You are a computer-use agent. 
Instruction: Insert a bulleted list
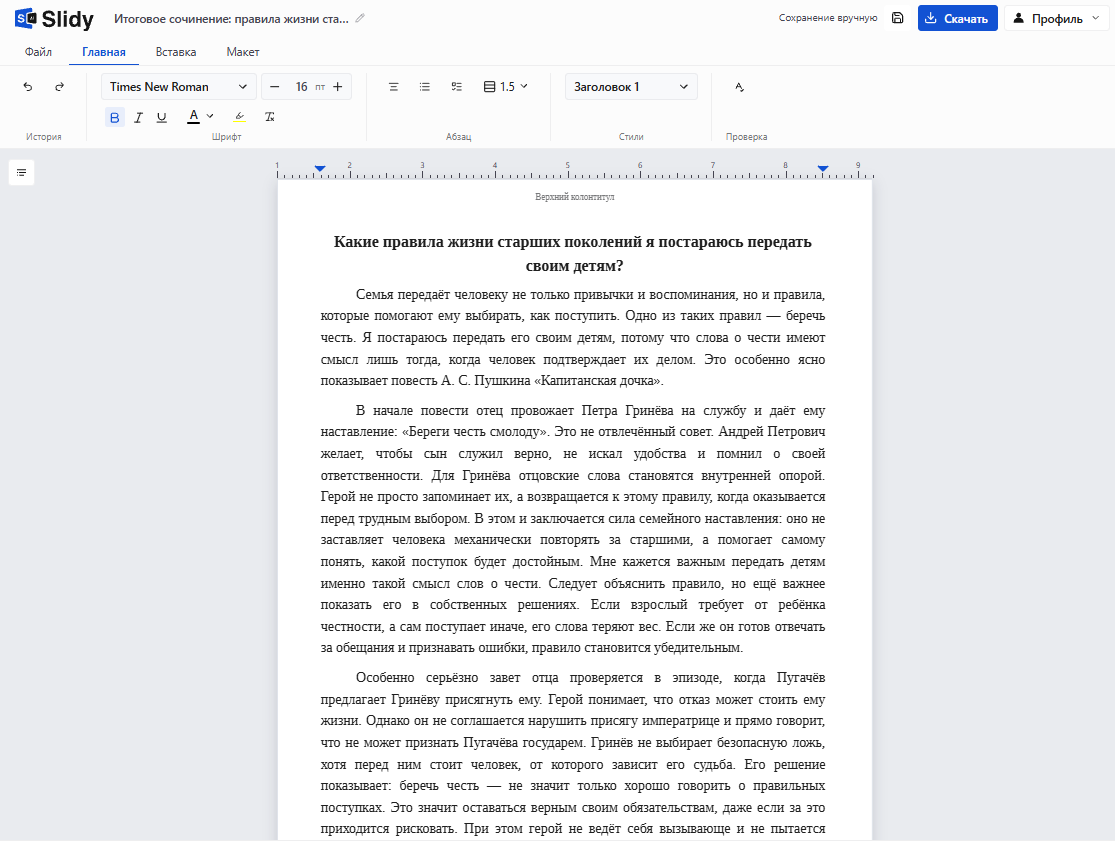425,87
